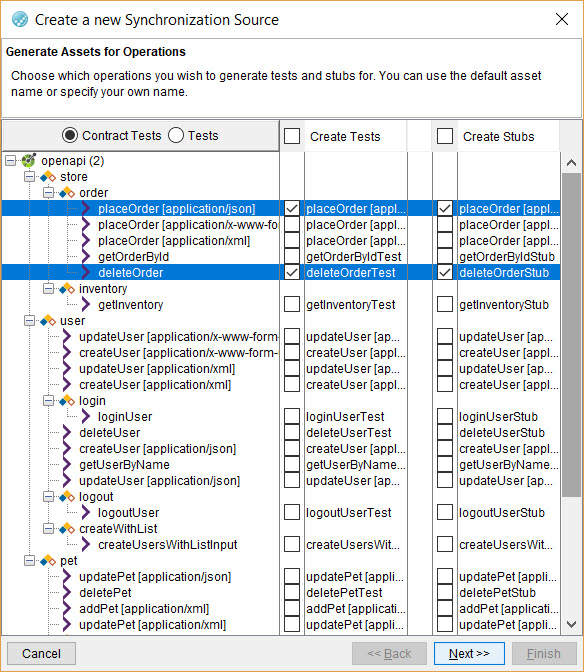Collapse the createWithList tree node
The height and width of the screenshot is (672, 584).
[49, 529]
